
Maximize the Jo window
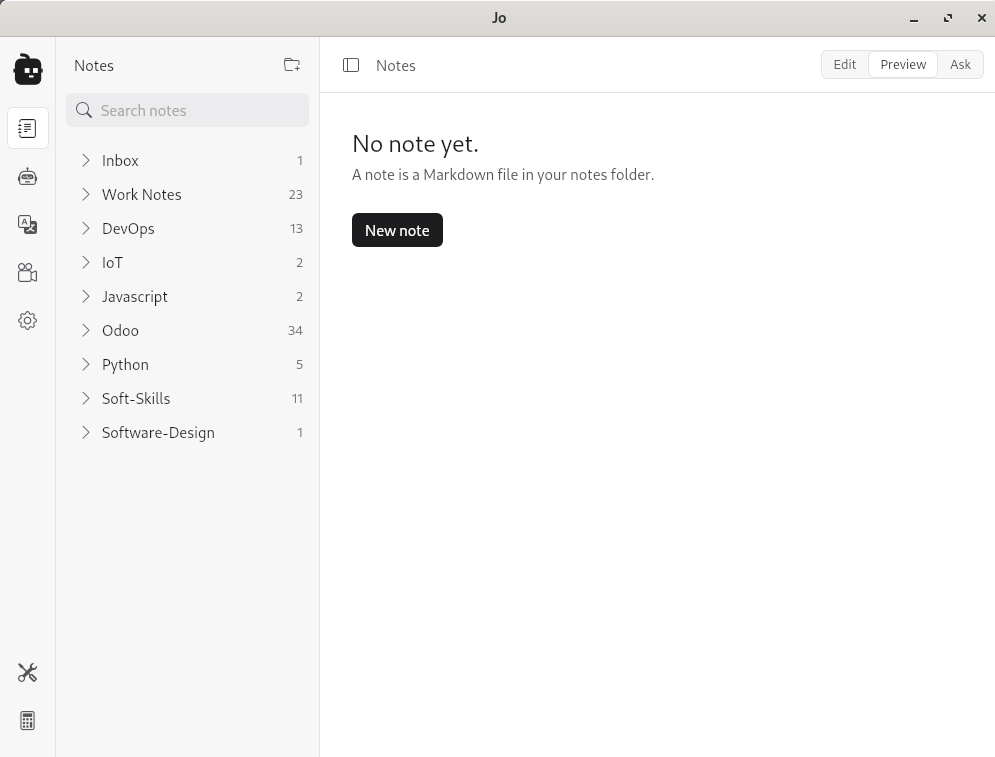point(947,18)
